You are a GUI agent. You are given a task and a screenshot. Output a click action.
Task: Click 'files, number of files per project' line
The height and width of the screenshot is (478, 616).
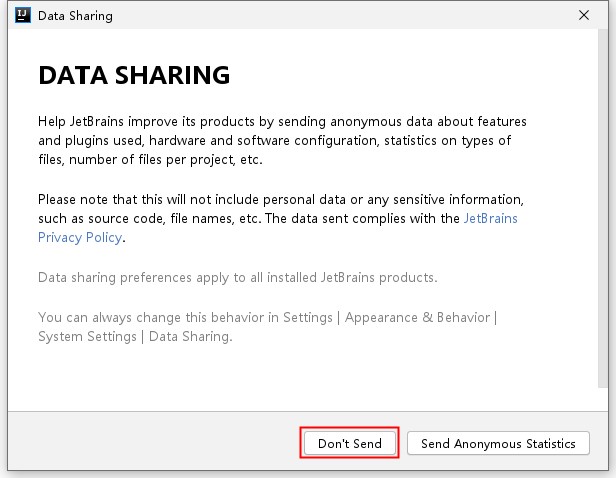click(150, 160)
